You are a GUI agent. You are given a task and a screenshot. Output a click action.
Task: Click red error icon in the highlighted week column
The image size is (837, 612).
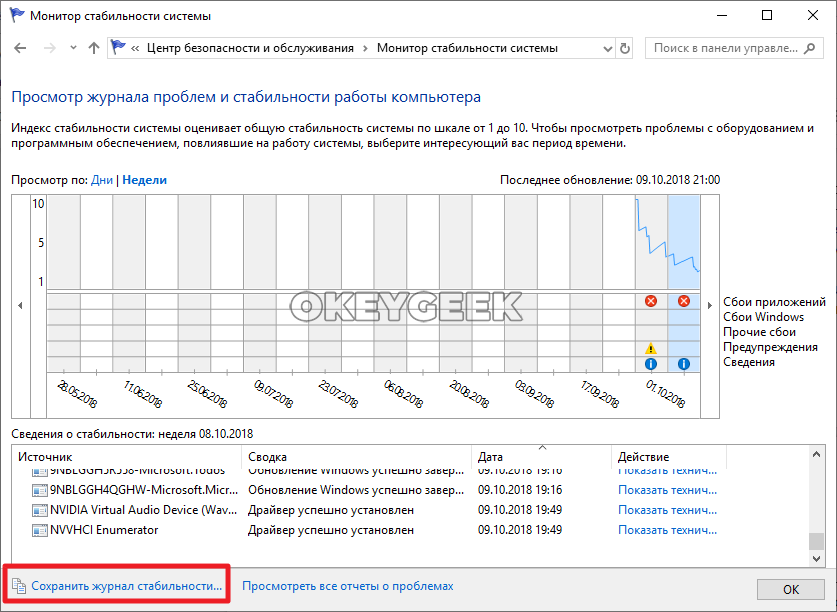pyautogui.click(x=684, y=301)
